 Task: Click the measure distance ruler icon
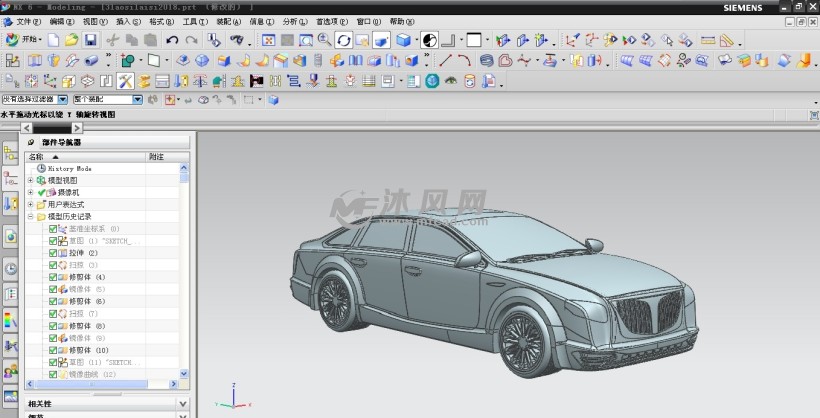click(x=708, y=40)
